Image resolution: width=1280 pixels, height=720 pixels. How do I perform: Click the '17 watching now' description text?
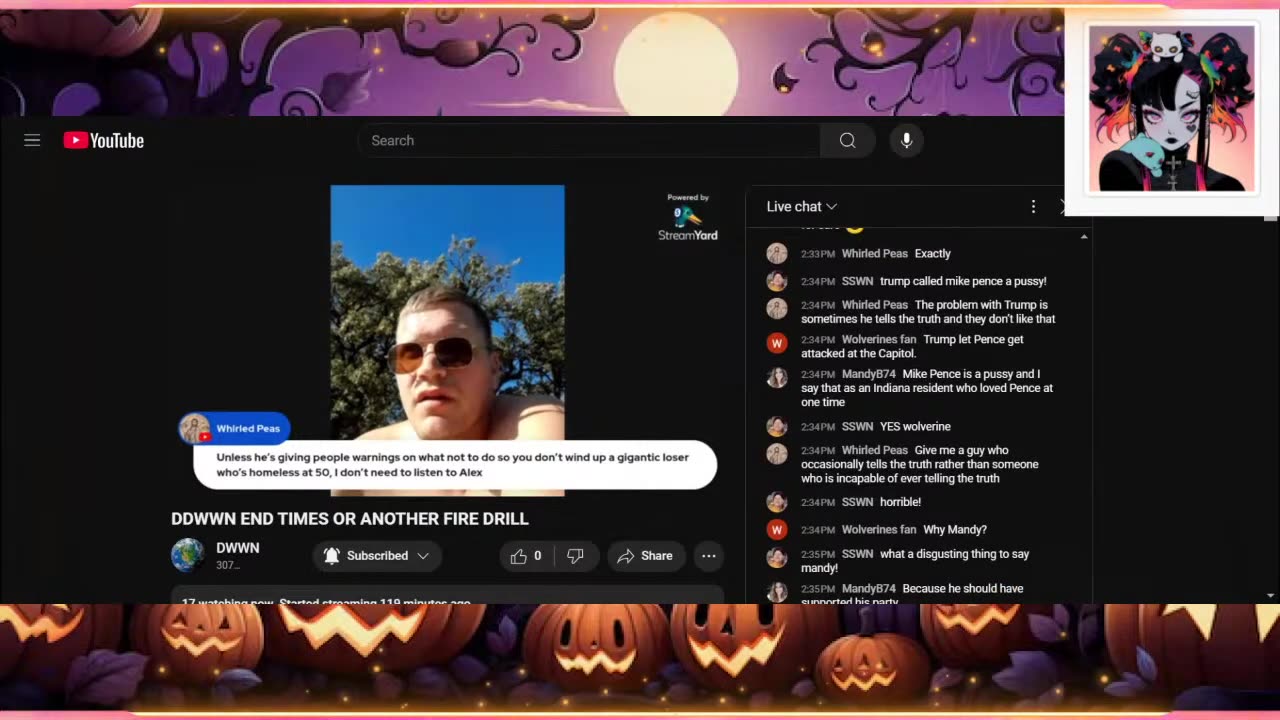[x=326, y=602]
